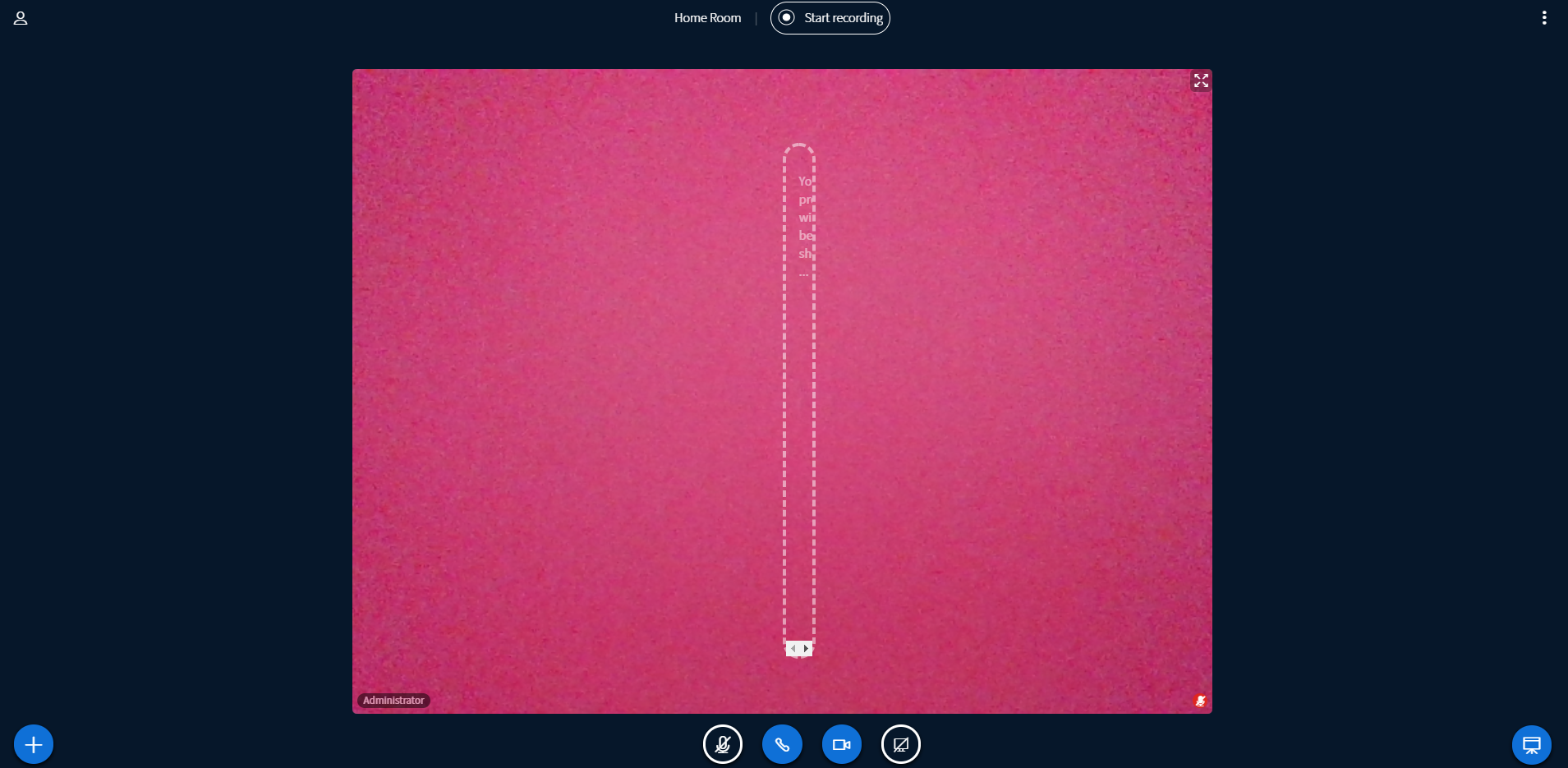Start sharing your screen

pos(900,743)
